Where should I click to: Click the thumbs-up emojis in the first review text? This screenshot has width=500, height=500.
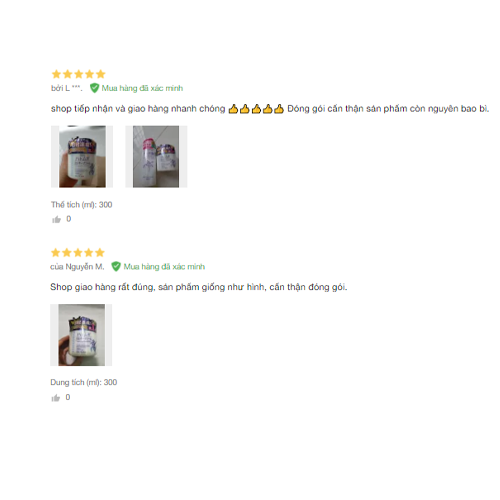pos(256,109)
